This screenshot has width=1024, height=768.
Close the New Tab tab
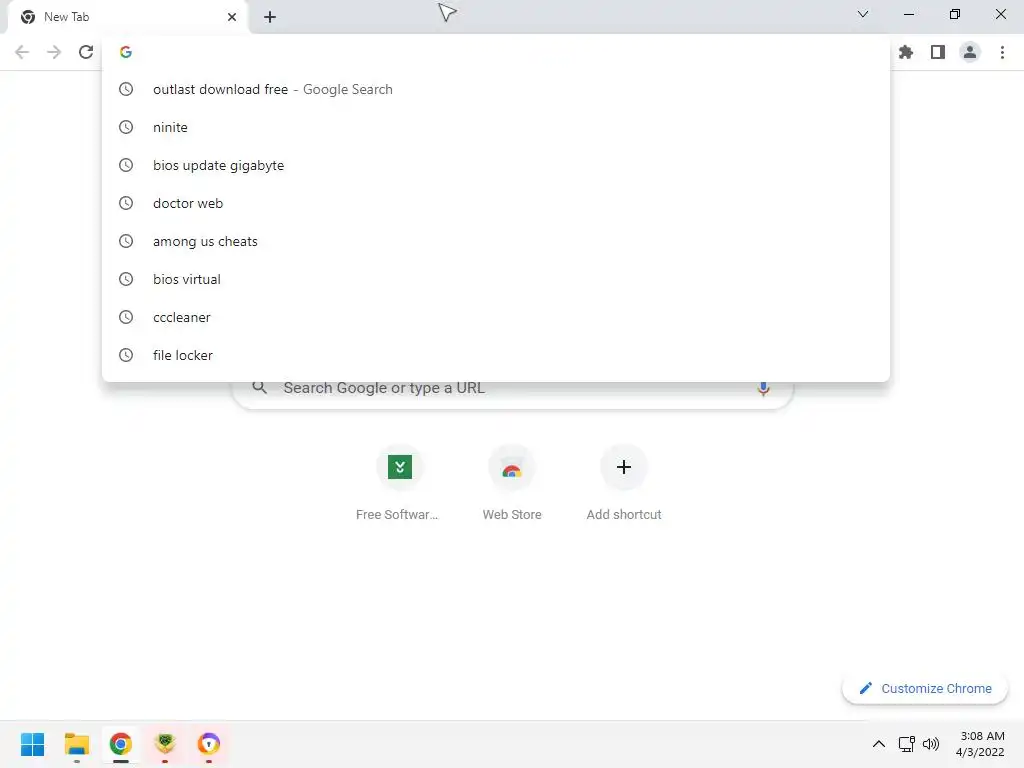pyautogui.click(x=232, y=17)
